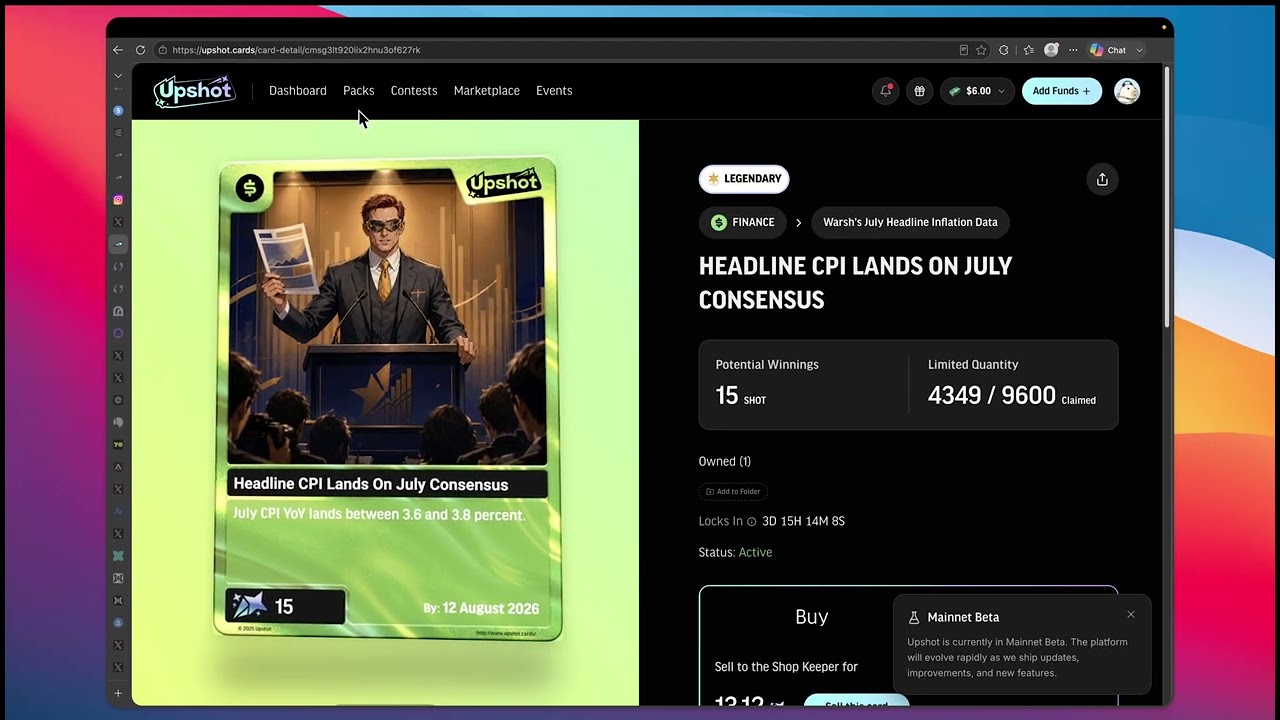Open the browser extensions icon
This screenshot has height=720, width=1280.
point(1004,50)
